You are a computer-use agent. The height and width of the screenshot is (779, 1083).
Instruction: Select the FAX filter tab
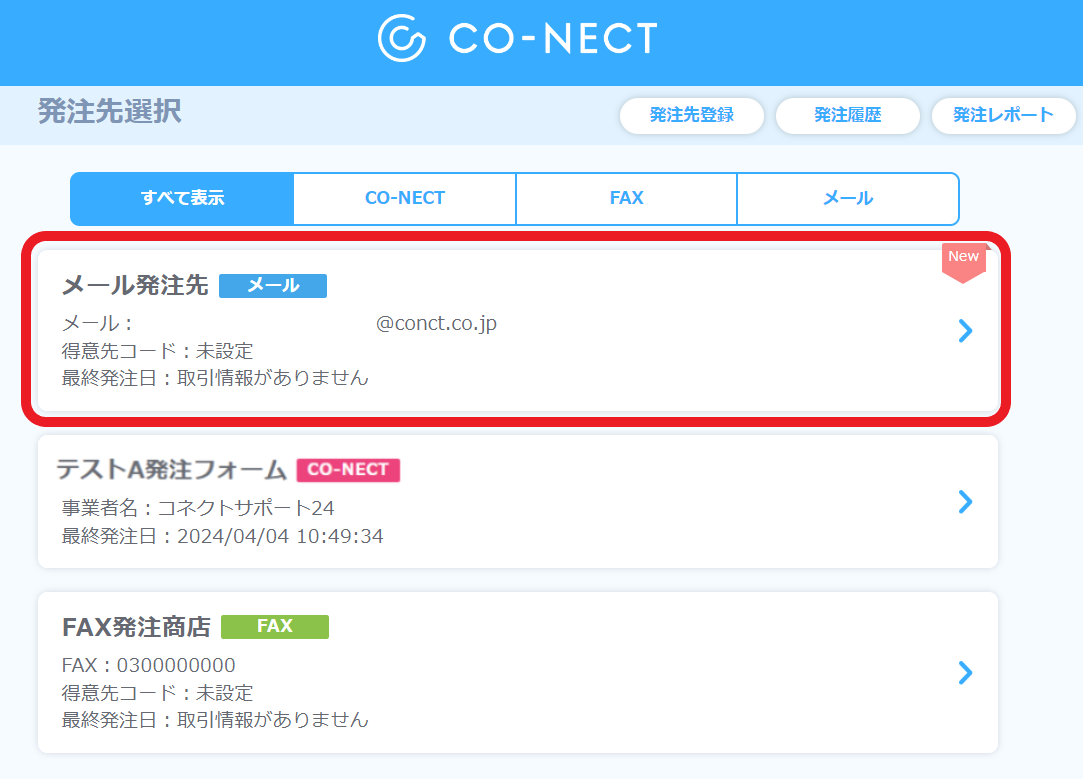point(626,198)
